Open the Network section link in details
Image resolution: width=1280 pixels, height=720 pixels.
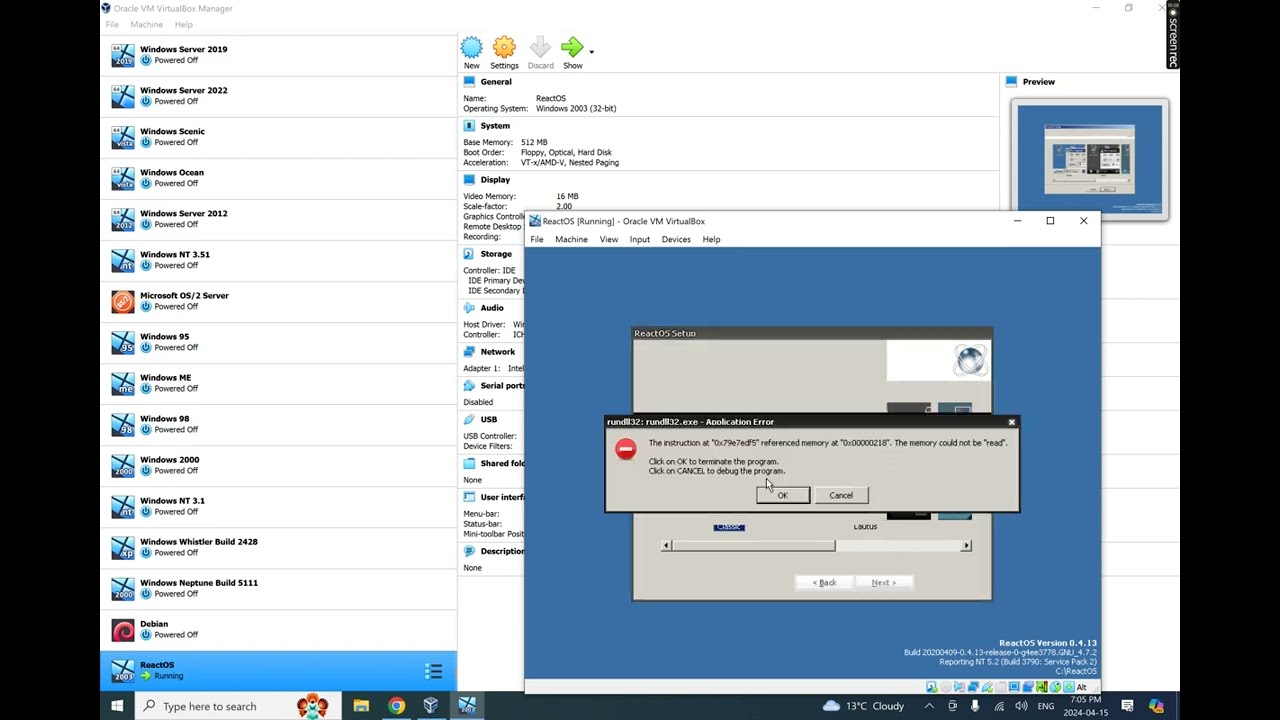tap(498, 352)
